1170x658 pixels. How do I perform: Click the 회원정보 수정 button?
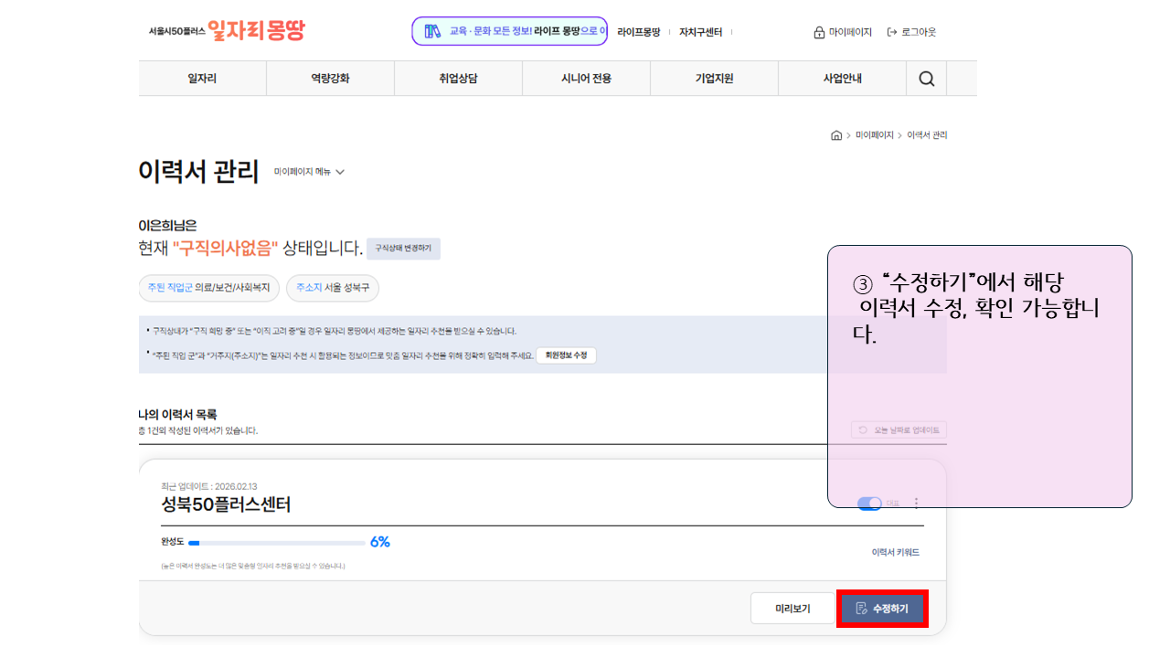pyautogui.click(x=566, y=356)
